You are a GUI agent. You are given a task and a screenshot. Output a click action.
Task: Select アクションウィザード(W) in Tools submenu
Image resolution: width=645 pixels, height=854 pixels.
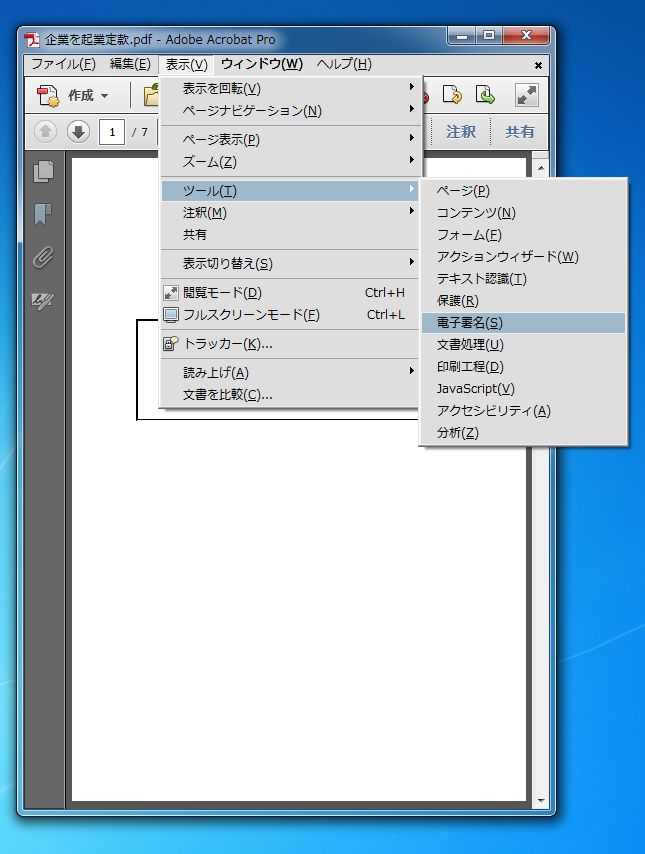pos(523,257)
